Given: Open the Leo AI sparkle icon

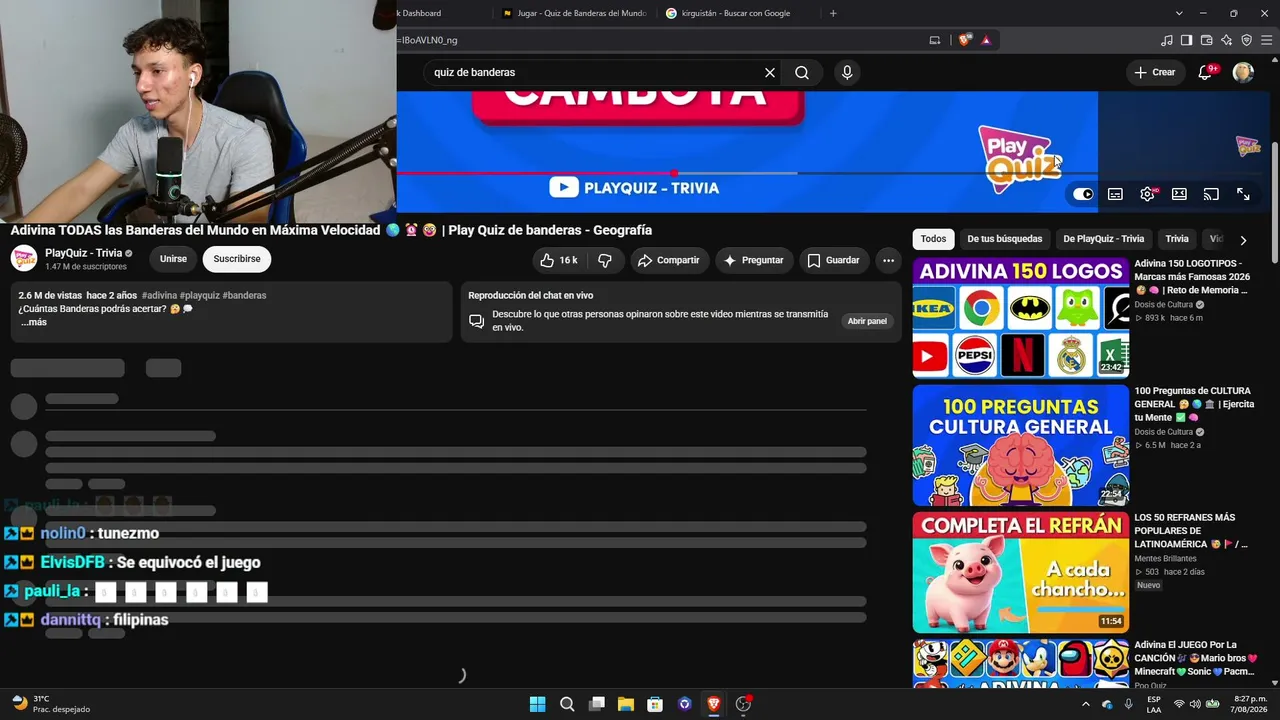Looking at the screenshot, I should [1227, 40].
